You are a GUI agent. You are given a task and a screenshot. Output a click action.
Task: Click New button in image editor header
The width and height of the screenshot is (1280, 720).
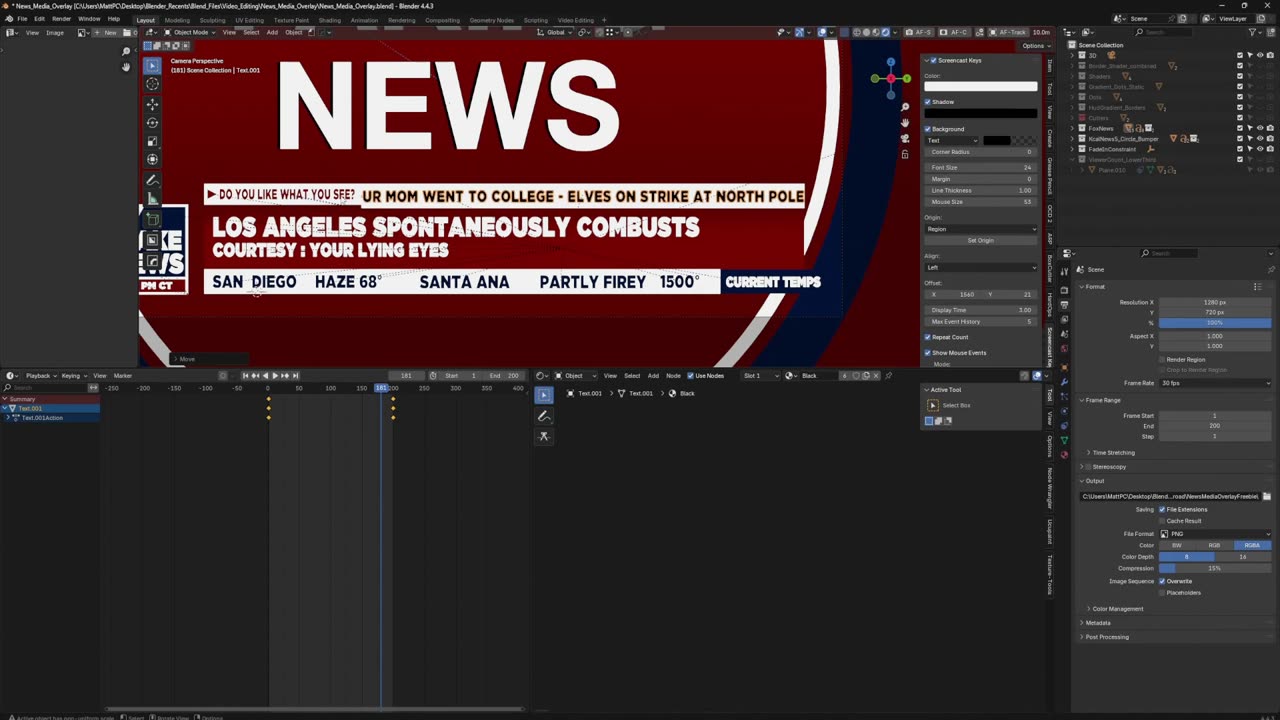click(108, 32)
